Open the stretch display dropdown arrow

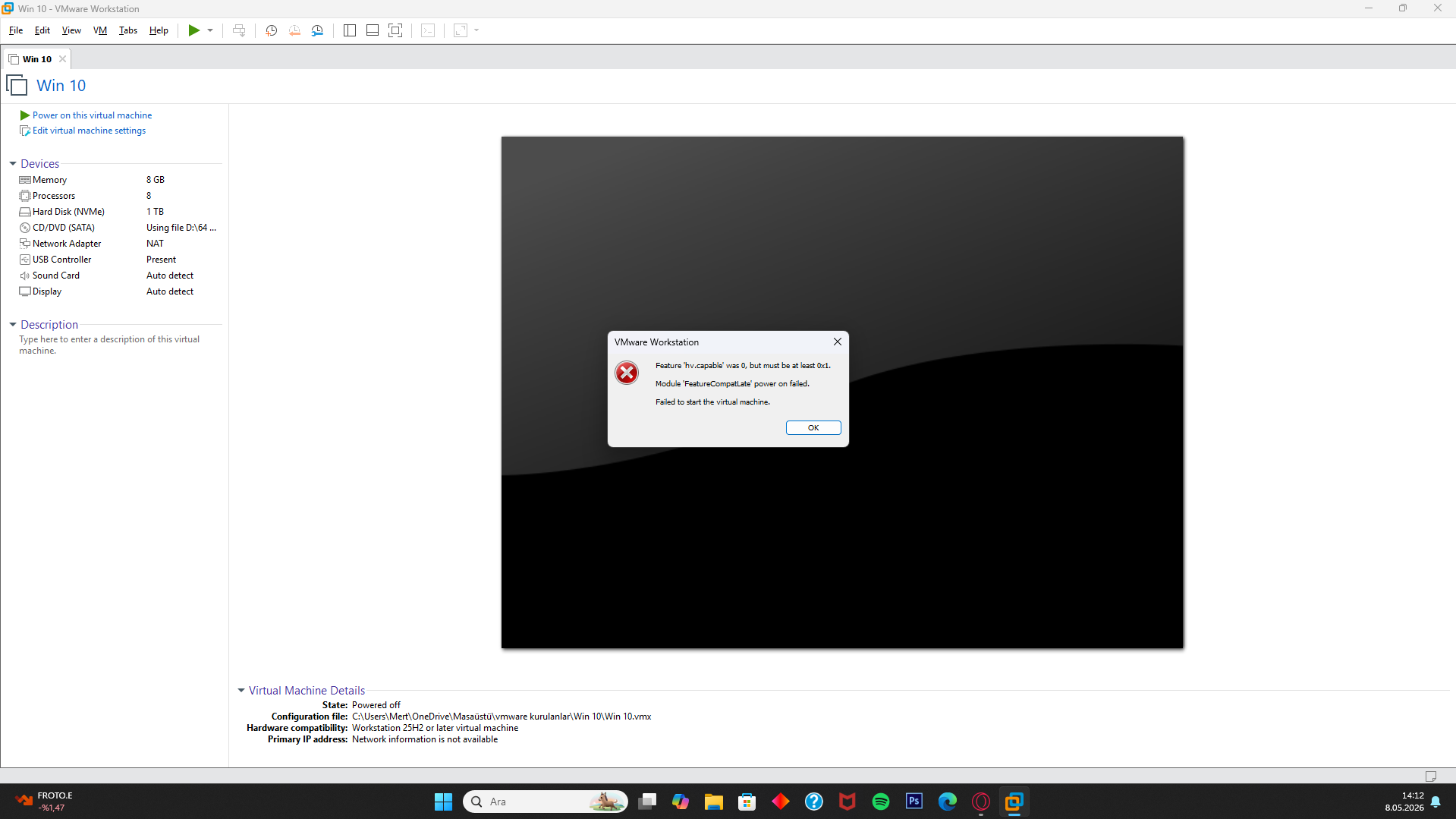pos(476,30)
